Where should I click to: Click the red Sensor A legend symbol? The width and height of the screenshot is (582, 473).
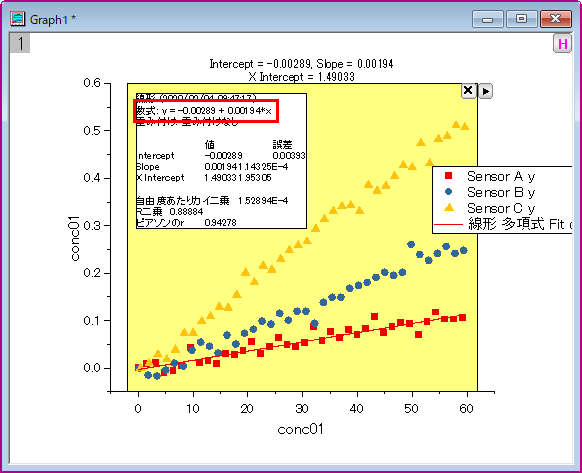pyautogui.click(x=448, y=176)
